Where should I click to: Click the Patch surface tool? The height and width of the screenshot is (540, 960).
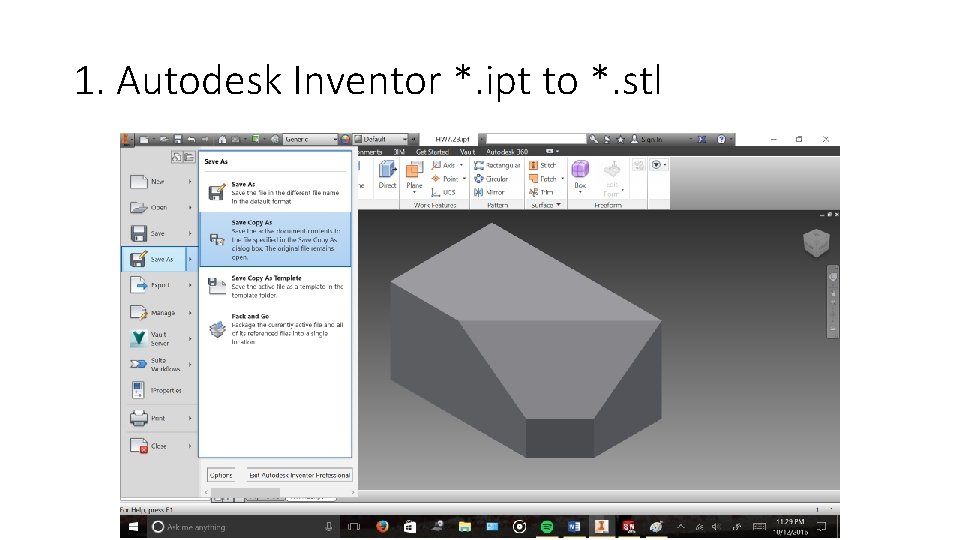pos(544,179)
